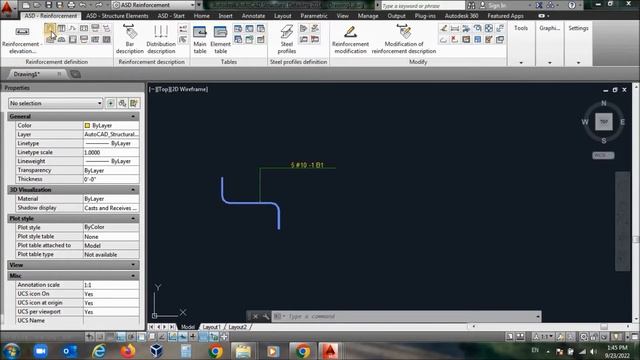This screenshot has height=360, width=640.
Task: Open the Home ribbon tab
Action: [x=202, y=16]
